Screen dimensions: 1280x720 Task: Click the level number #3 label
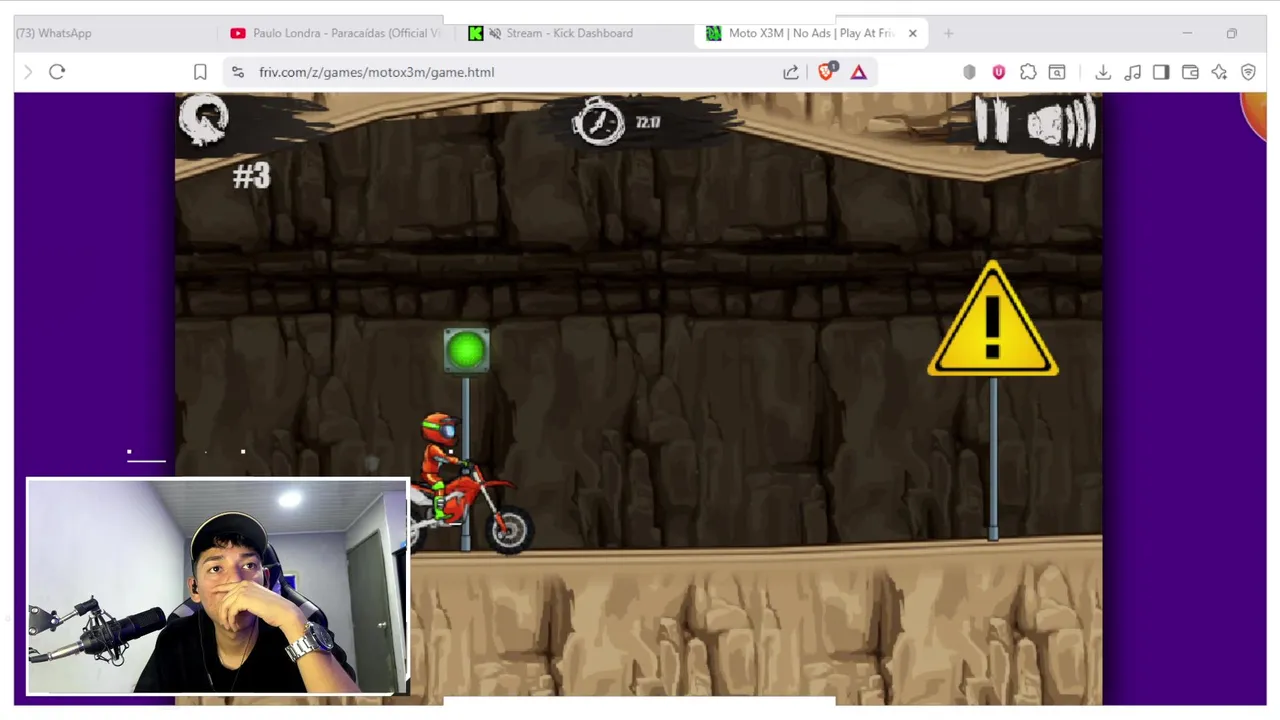251,177
